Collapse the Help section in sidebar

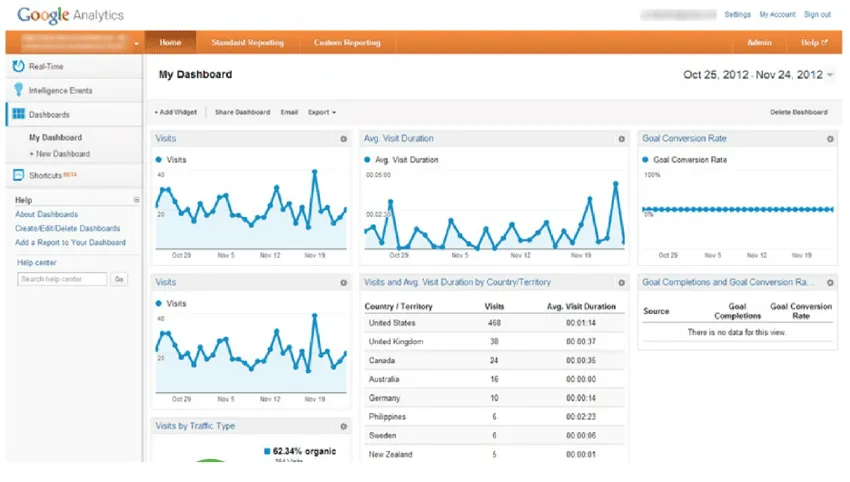(x=137, y=200)
